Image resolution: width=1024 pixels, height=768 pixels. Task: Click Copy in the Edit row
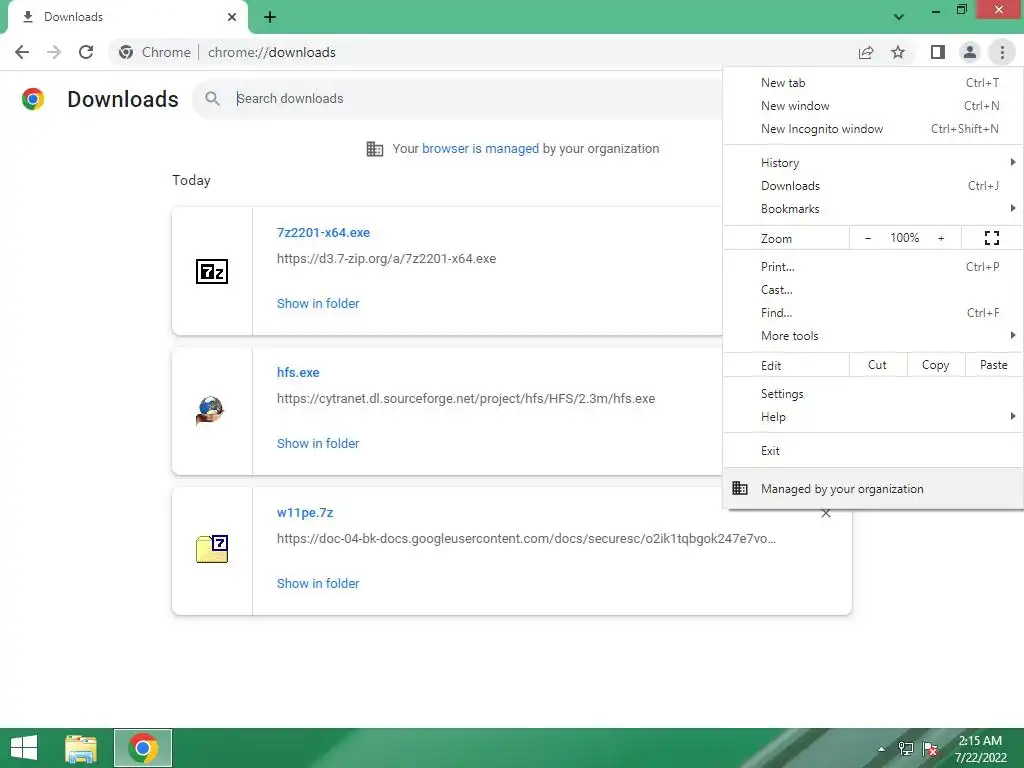pyautogui.click(x=936, y=365)
